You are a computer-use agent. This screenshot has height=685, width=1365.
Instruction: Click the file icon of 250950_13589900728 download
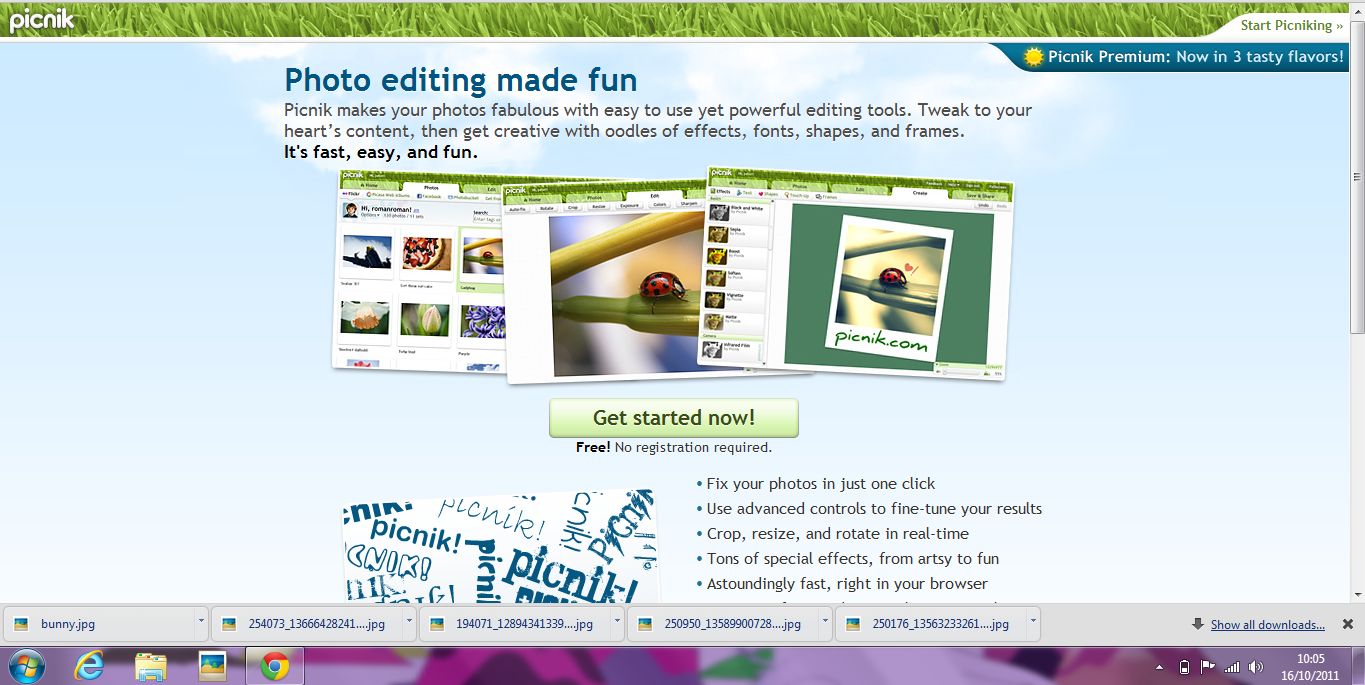click(645, 624)
